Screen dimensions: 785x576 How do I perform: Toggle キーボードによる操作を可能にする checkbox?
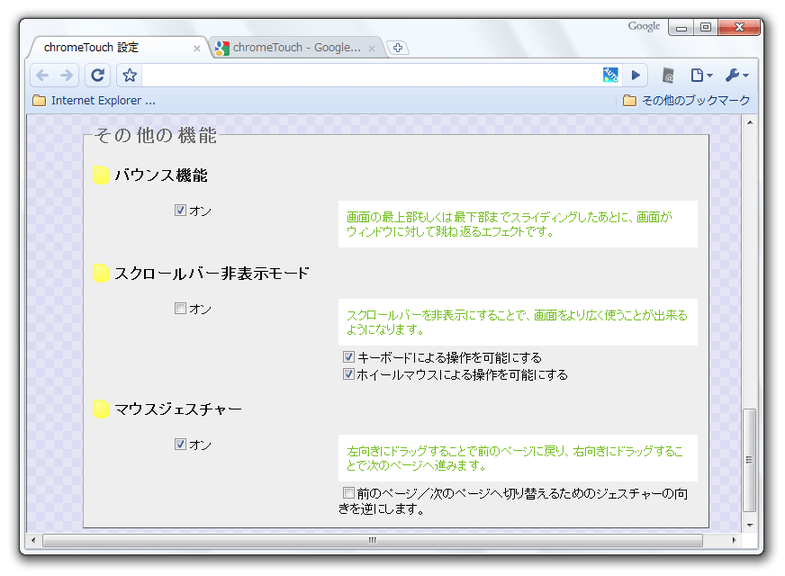(349, 357)
